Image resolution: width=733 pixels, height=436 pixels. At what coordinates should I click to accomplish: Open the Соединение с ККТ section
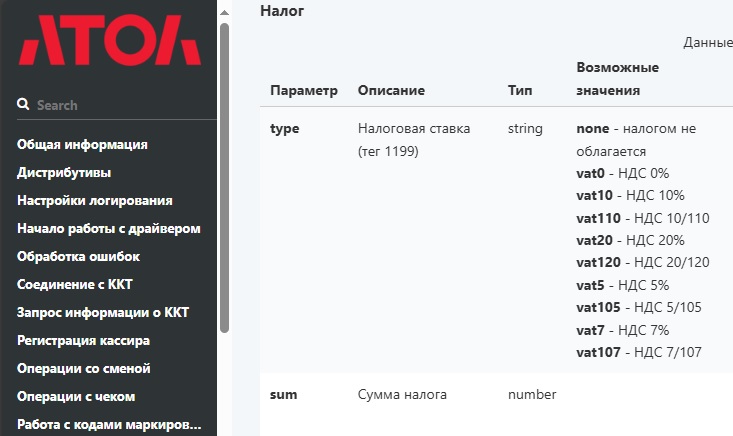(75, 285)
